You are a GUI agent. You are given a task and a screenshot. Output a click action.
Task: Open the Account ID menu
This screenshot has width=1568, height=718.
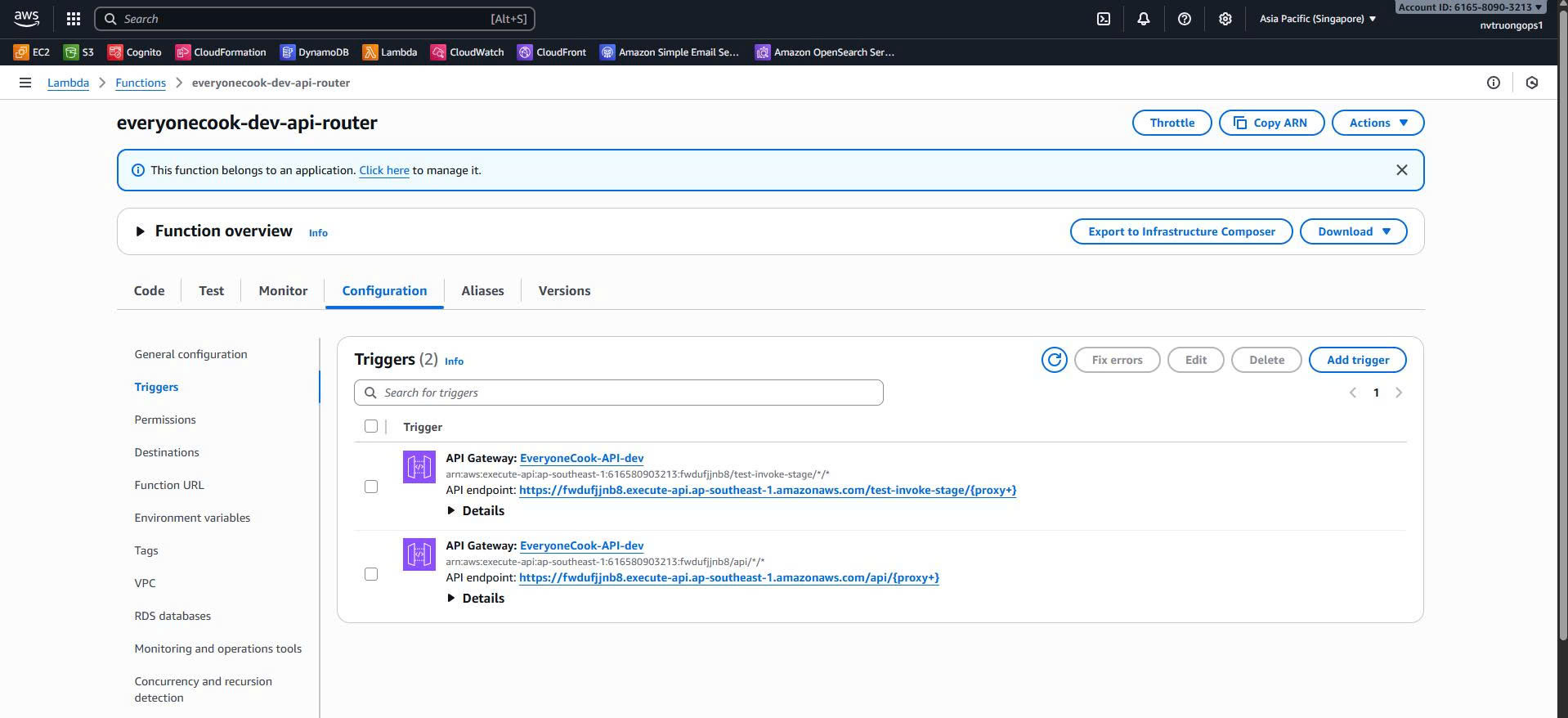[x=1469, y=7]
